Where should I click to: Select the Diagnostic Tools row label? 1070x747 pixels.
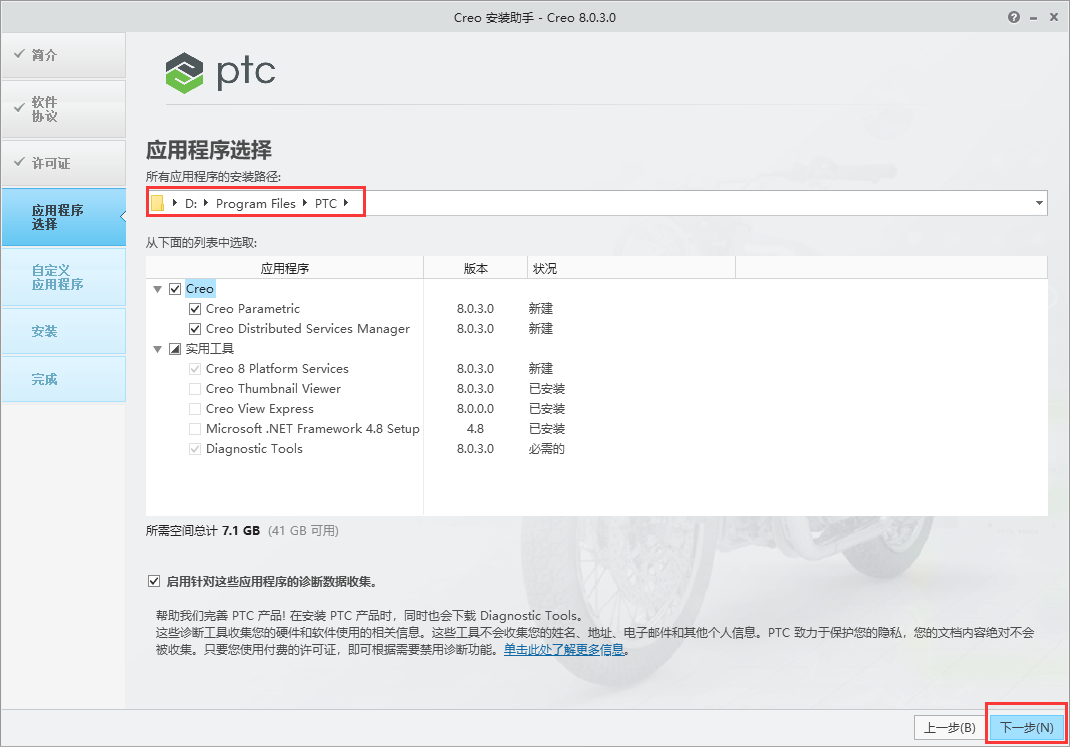tap(254, 449)
